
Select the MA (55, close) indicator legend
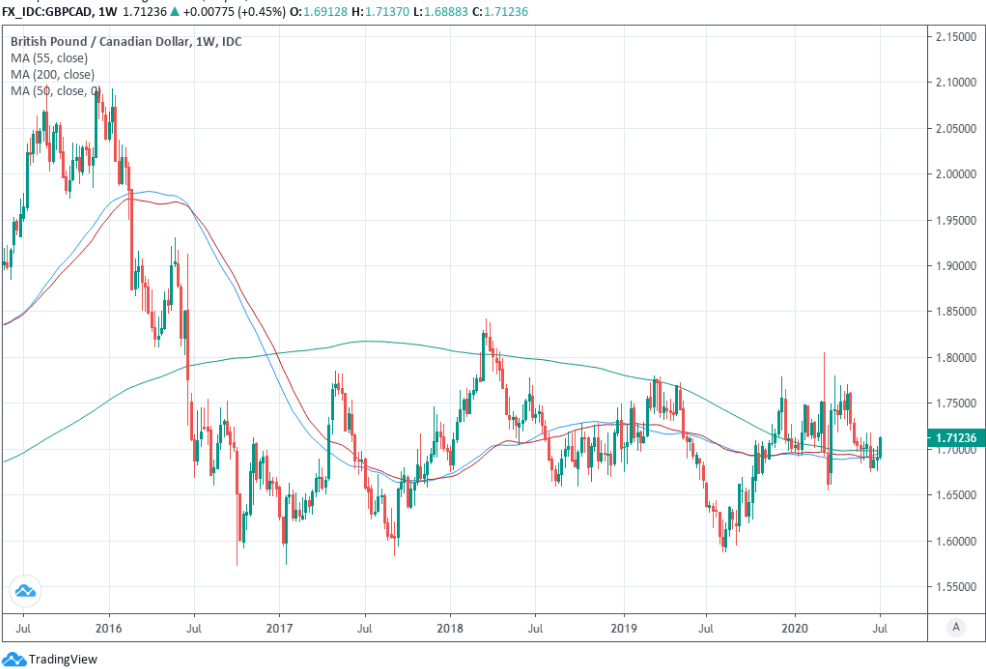(53, 58)
